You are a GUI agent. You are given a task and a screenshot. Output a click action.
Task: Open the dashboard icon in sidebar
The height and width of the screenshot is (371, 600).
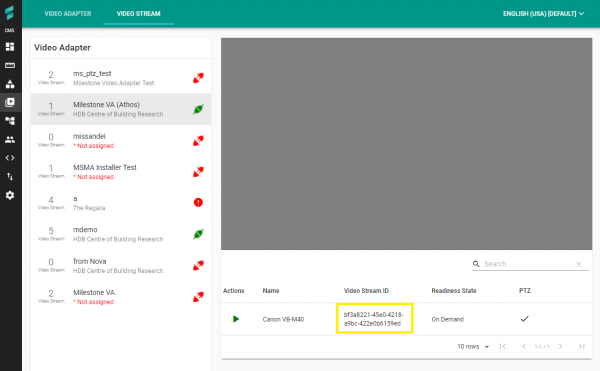[x=10, y=47]
